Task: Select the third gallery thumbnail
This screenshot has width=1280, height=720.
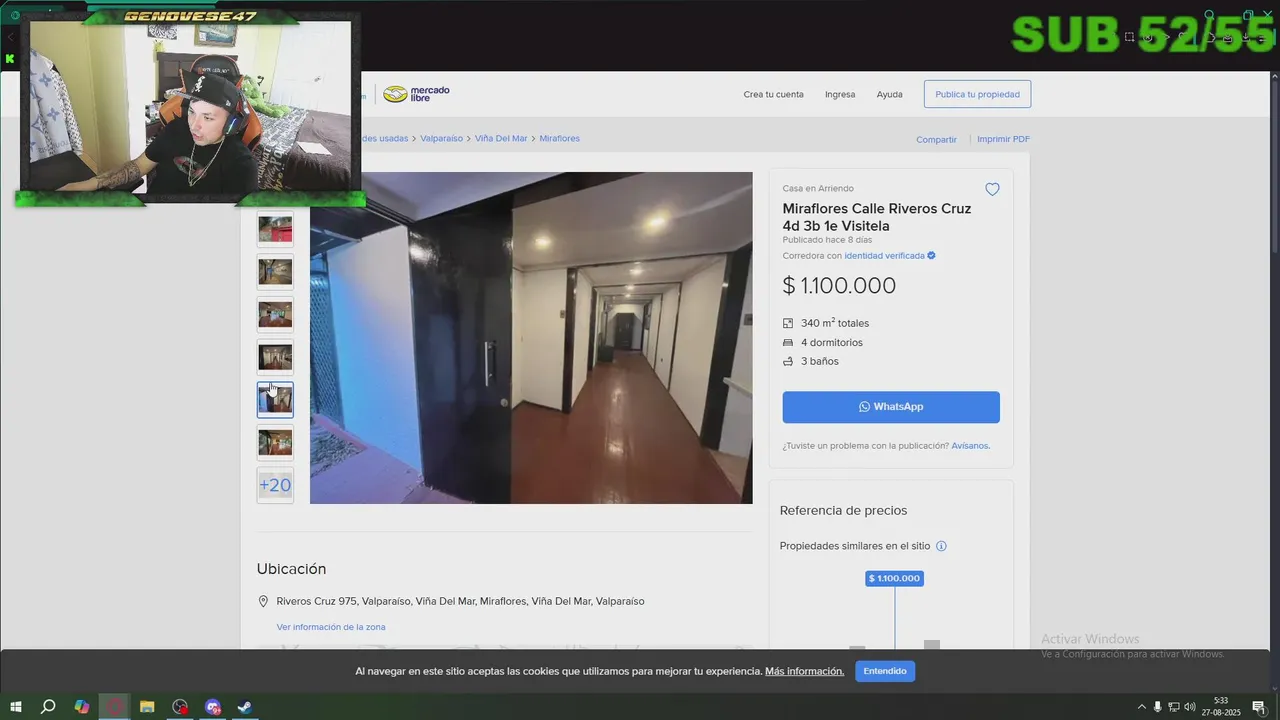Action: pyautogui.click(x=275, y=315)
